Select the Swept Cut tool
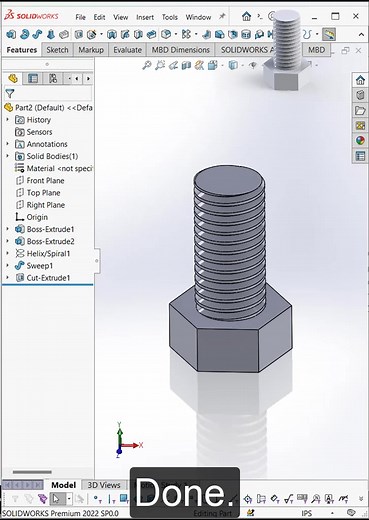 point(125,34)
